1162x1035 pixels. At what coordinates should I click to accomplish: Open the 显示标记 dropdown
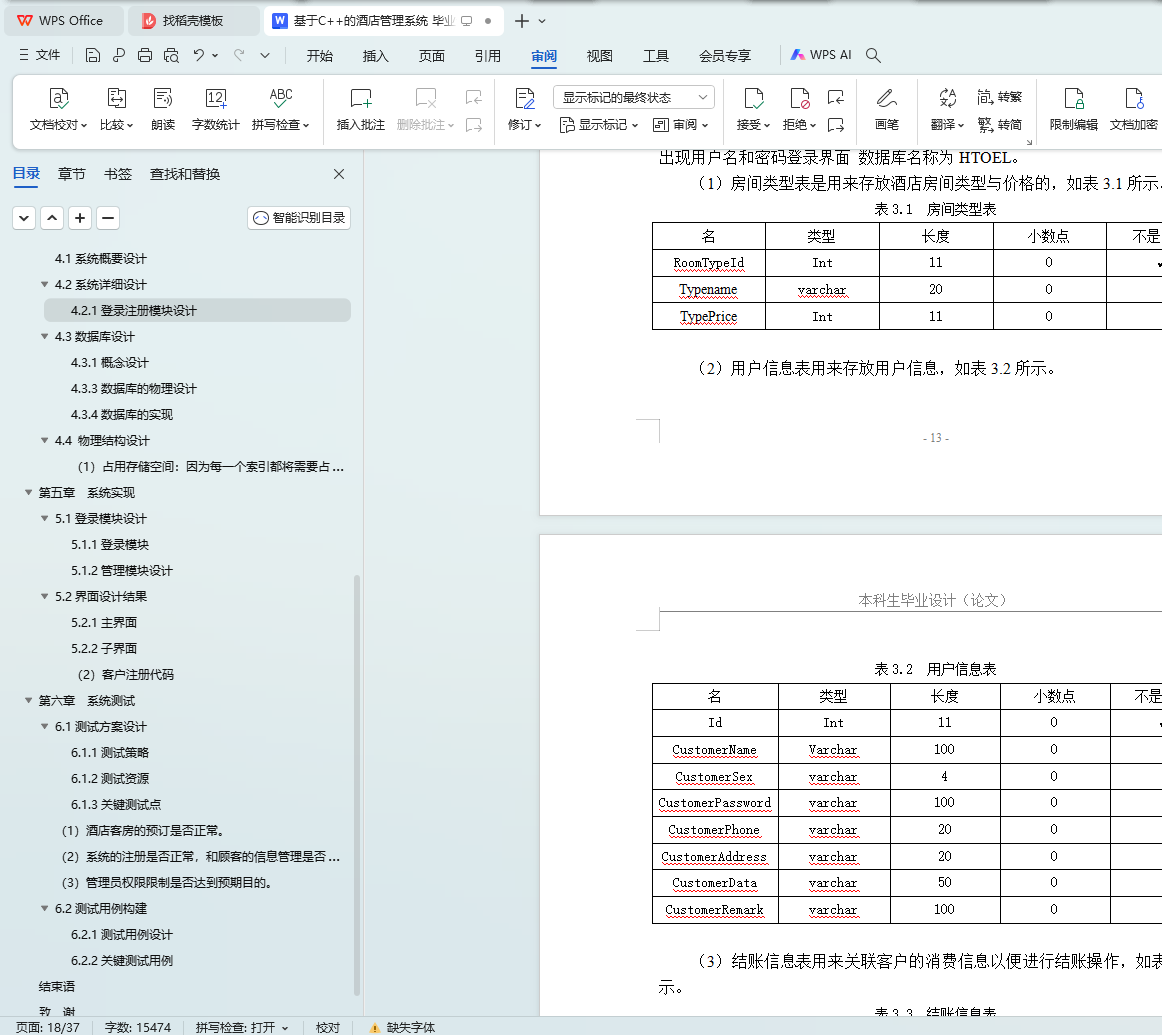(x=599, y=124)
